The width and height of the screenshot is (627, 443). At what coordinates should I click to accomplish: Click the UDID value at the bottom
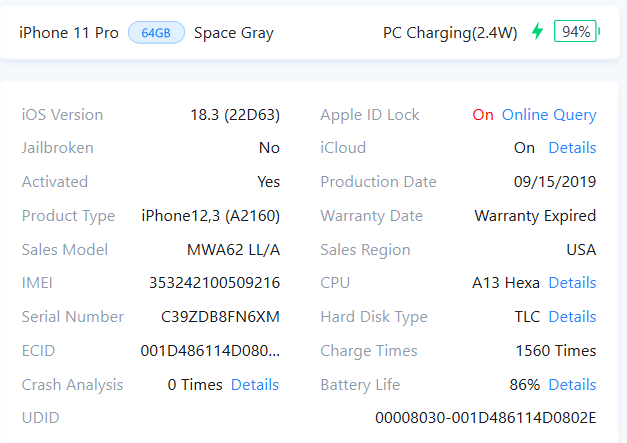coord(485,418)
